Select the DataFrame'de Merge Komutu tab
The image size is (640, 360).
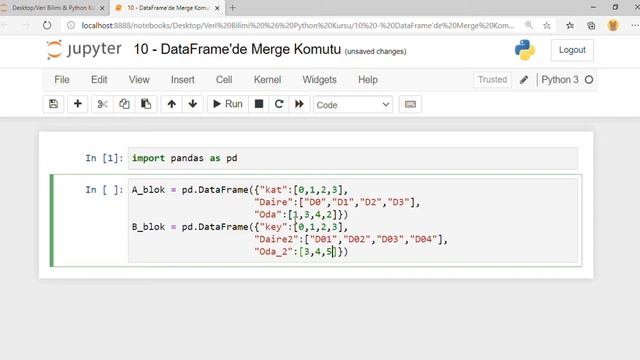point(167,8)
